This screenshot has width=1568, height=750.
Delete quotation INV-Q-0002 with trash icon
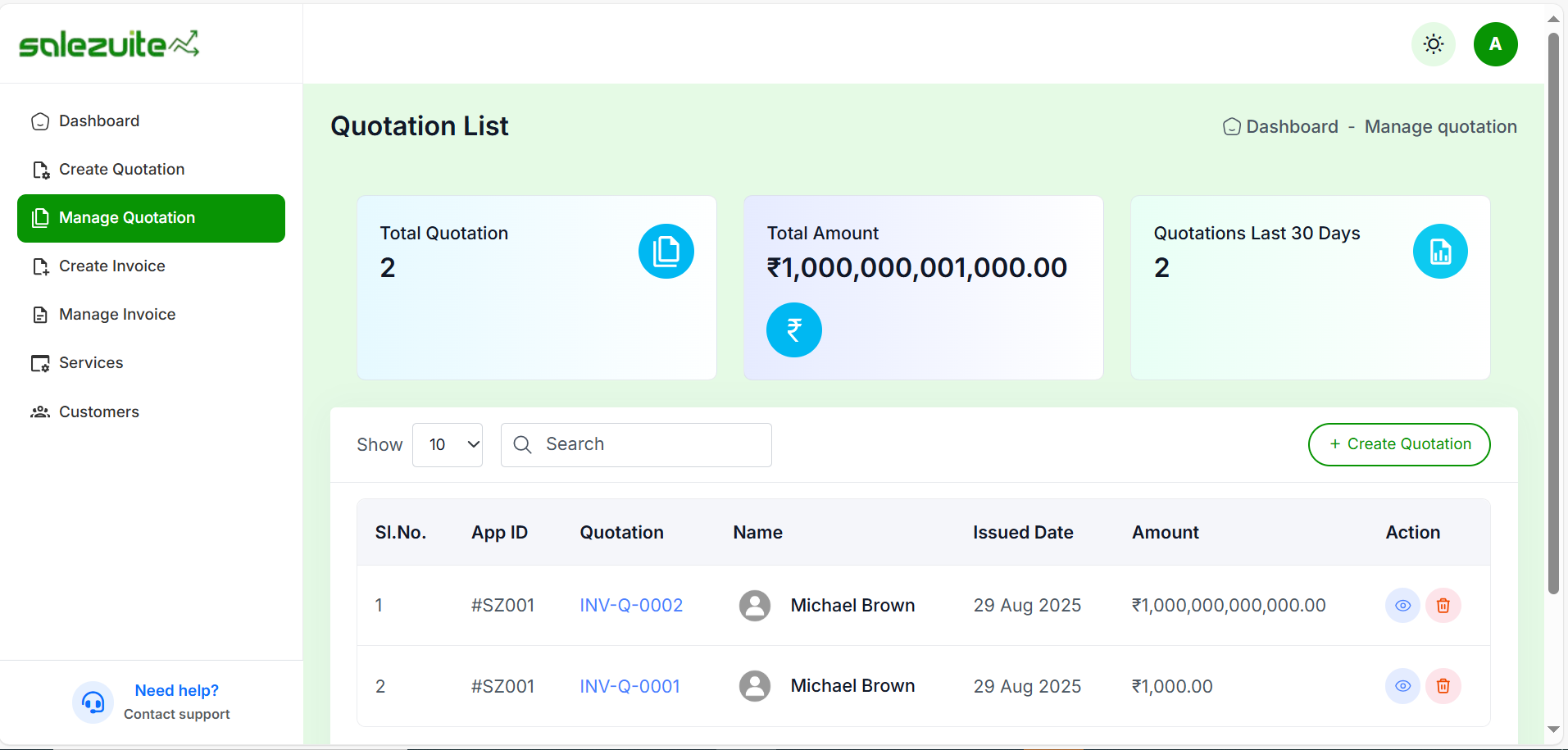(1443, 606)
